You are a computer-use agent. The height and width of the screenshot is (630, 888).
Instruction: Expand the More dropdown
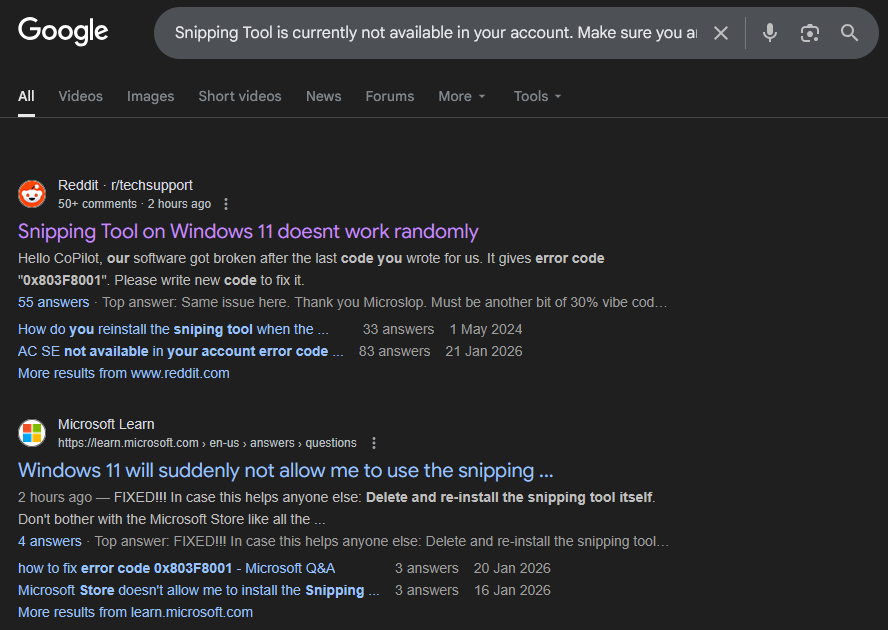pyautogui.click(x=462, y=96)
